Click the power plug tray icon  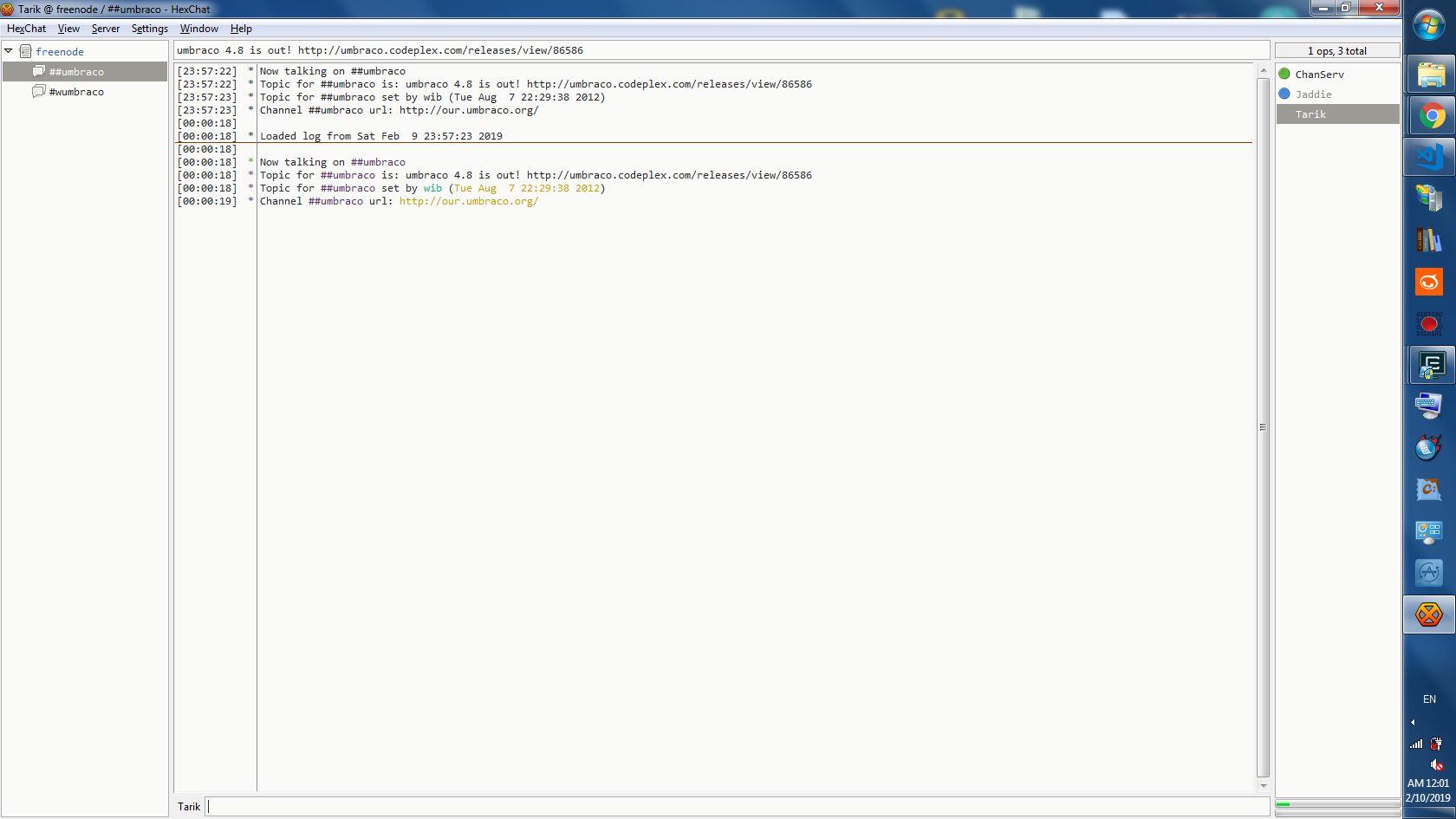[x=1437, y=744]
